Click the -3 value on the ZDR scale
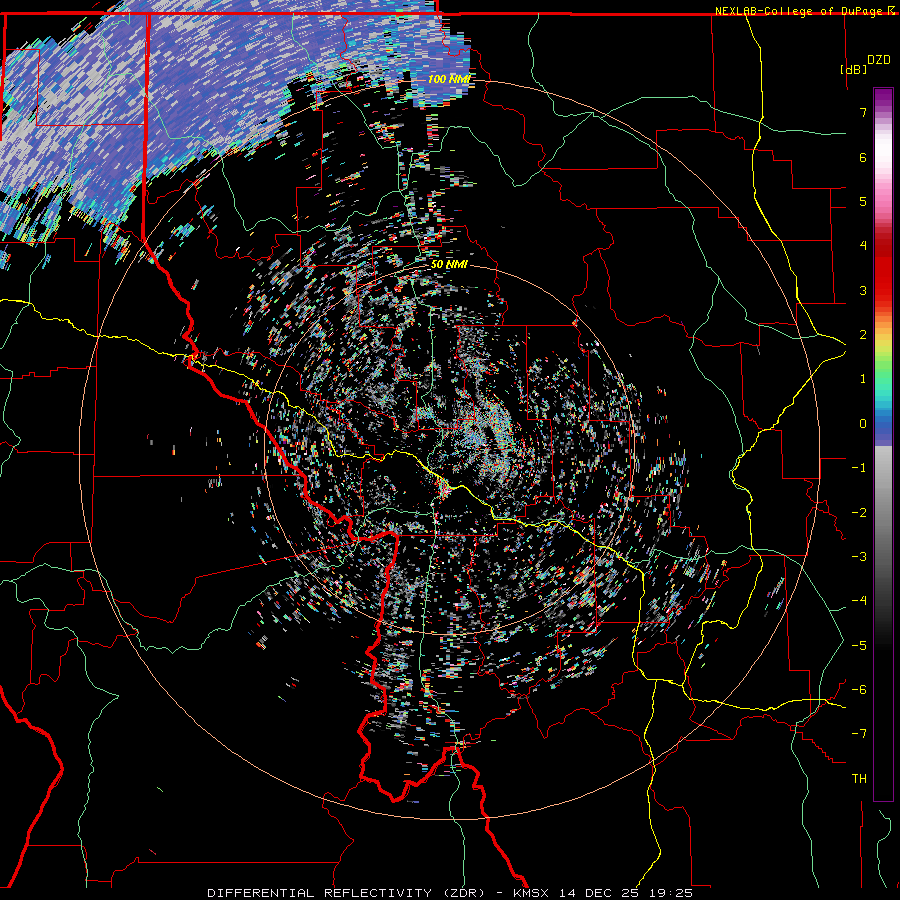This screenshot has width=900, height=900. tap(859, 557)
